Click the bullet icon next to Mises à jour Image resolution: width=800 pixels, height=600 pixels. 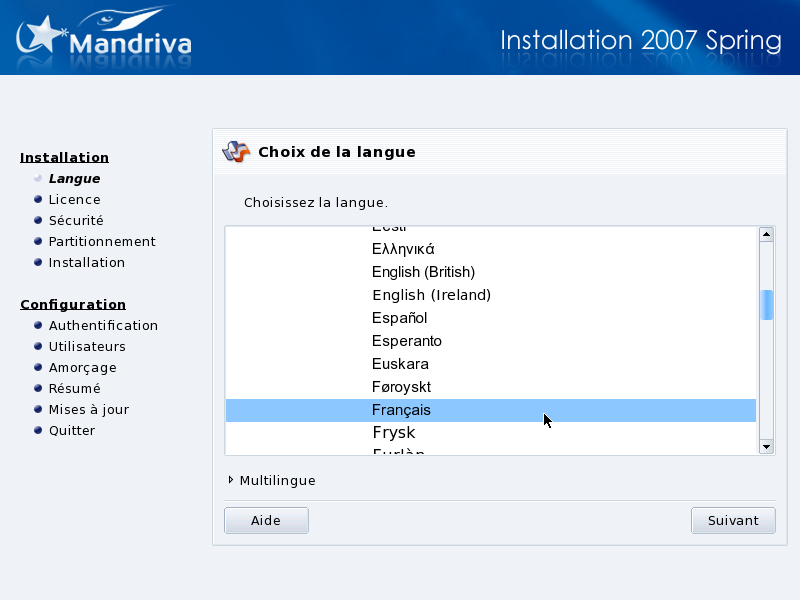click(x=38, y=409)
